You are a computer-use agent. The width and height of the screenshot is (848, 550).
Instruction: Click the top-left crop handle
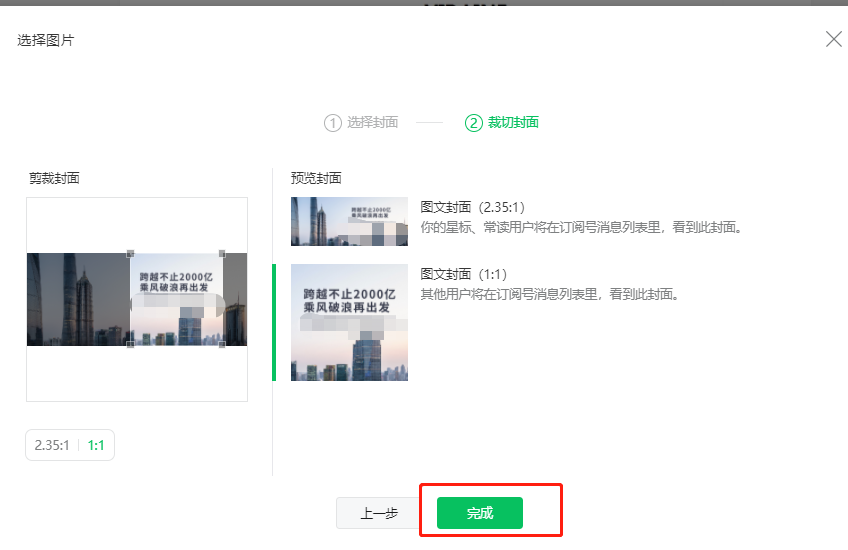point(130,254)
